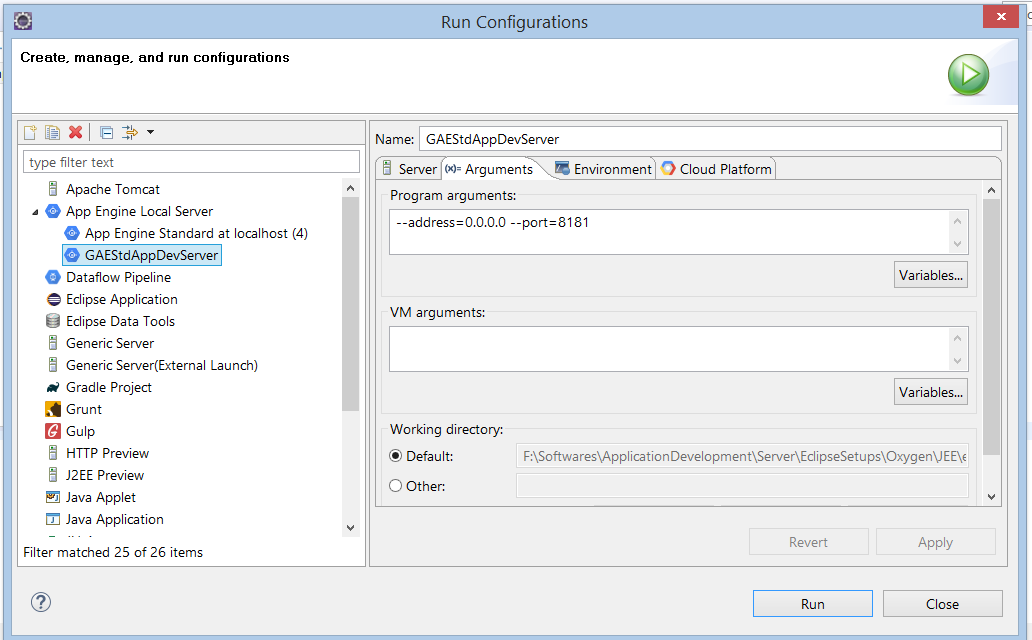Switch to the Server tab

pyautogui.click(x=409, y=169)
